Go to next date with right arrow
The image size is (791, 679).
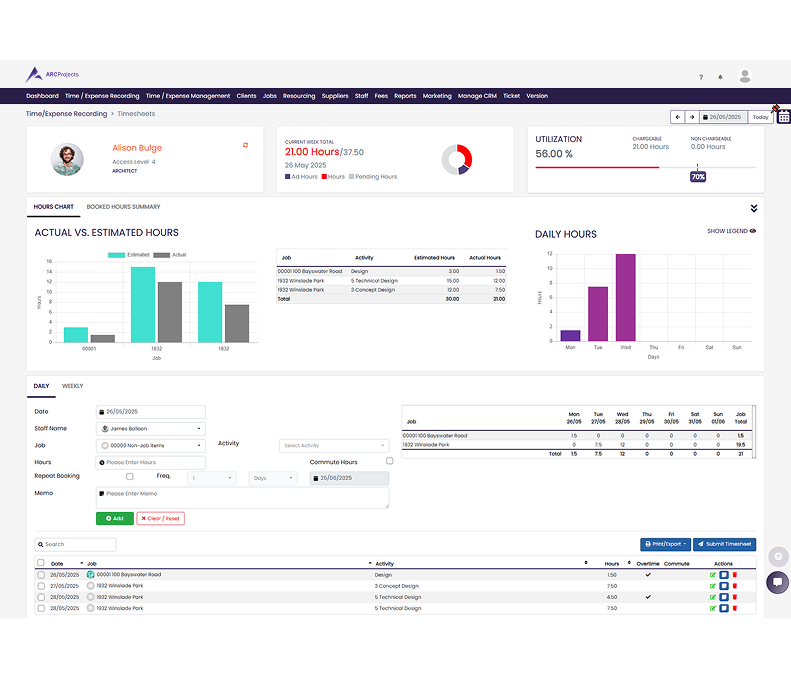691,117
